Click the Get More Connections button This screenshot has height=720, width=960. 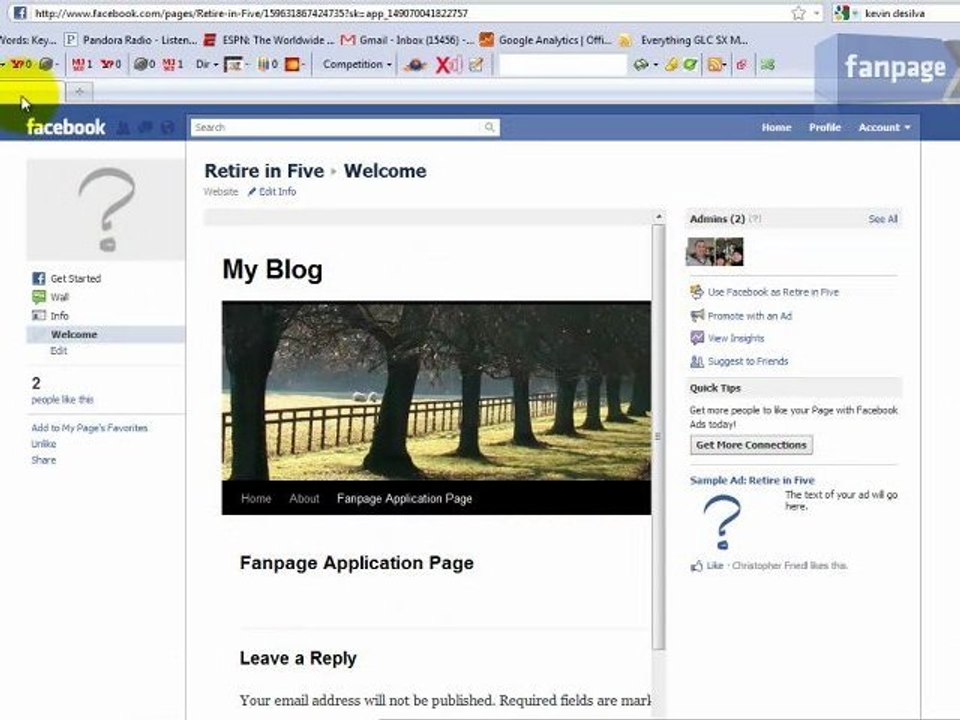point(751,445)
